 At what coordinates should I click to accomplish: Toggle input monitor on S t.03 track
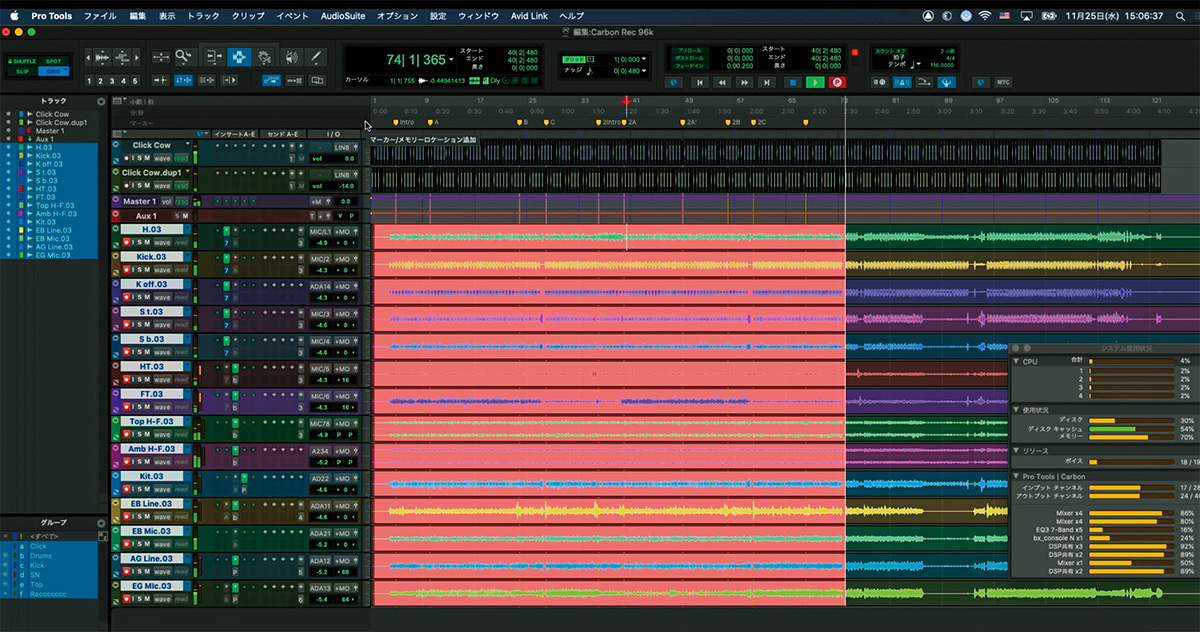[x=133, y=324]
